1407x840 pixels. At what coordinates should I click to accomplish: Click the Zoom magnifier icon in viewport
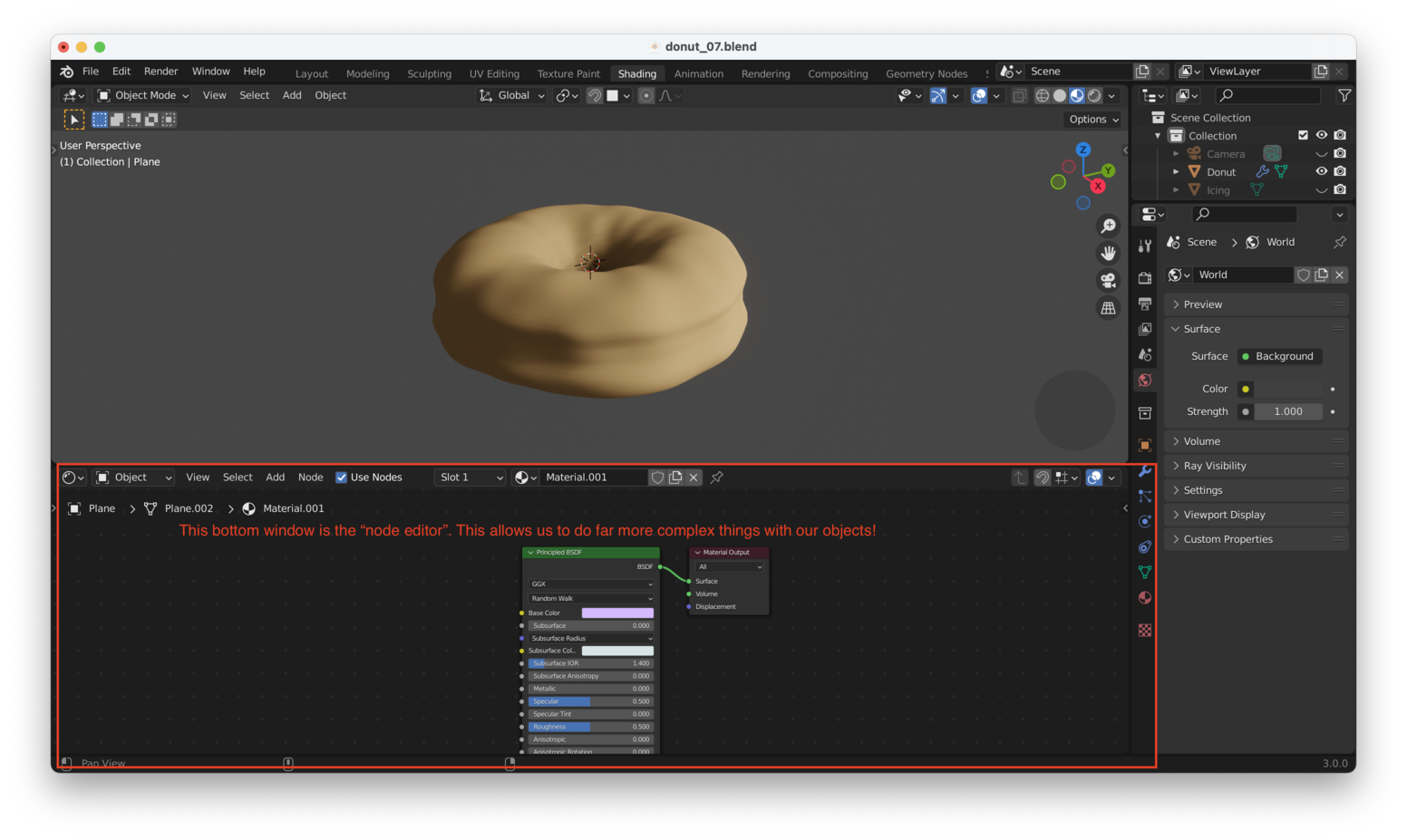coord(1108,227)
